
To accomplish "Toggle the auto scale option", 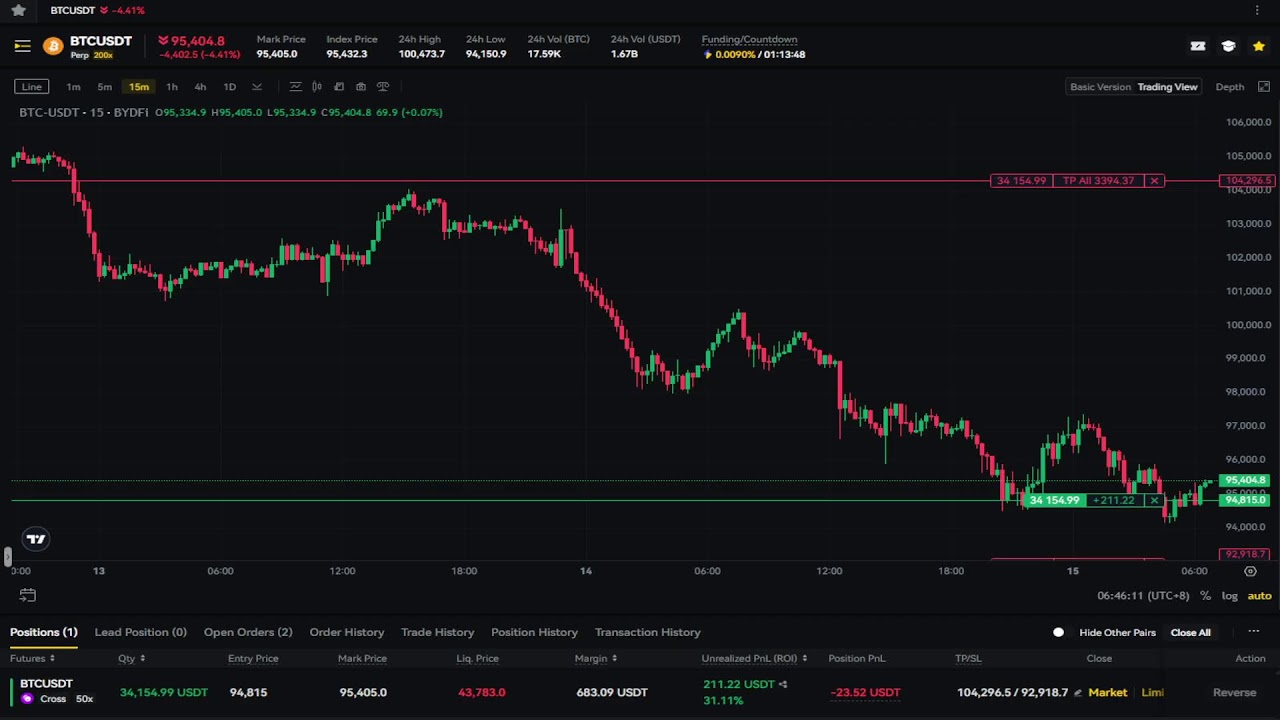I will [1259, 596].
